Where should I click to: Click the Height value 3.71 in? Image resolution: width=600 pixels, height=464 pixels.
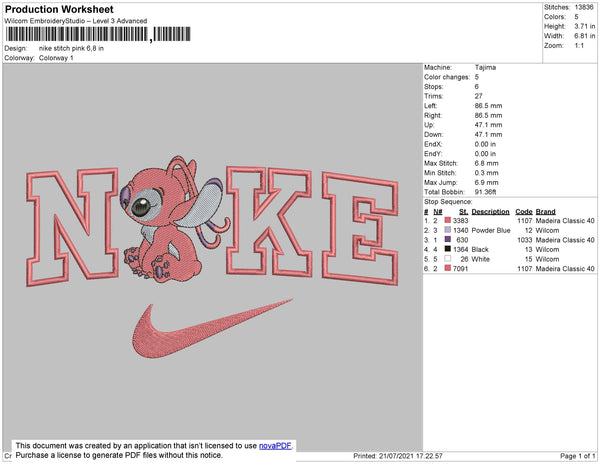pyautogui.click(x=585, y=26)
